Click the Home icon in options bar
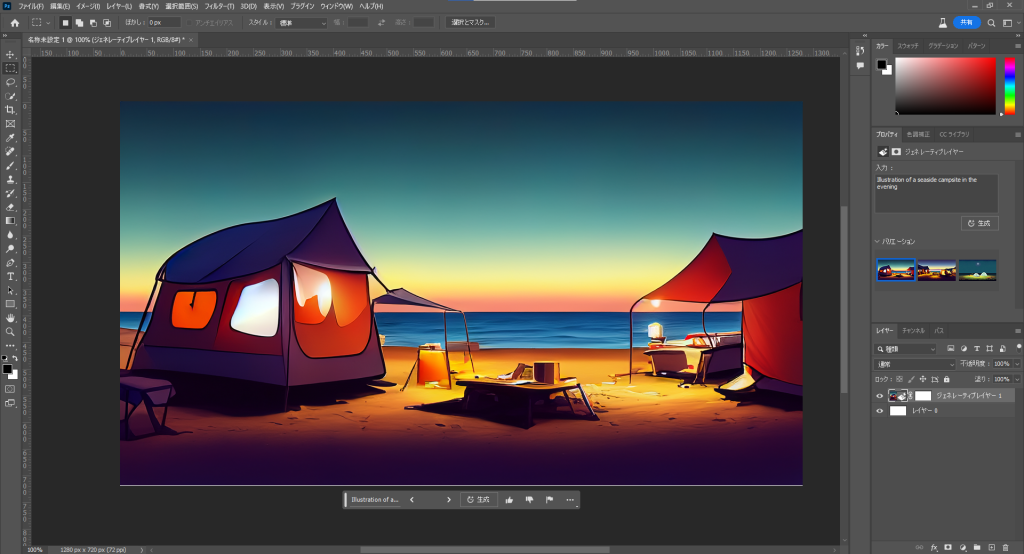The image size is (1024, 554). [x=14, y=22]
